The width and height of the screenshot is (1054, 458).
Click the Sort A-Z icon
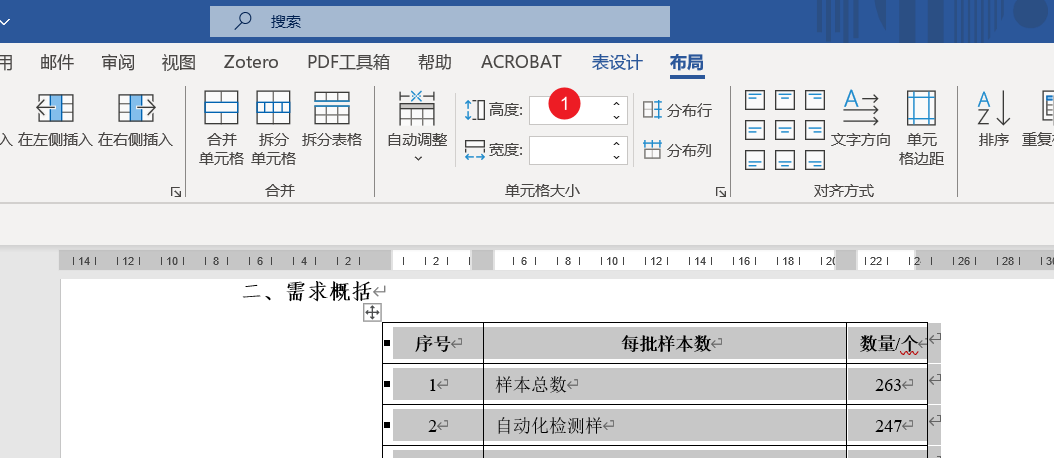993,108
